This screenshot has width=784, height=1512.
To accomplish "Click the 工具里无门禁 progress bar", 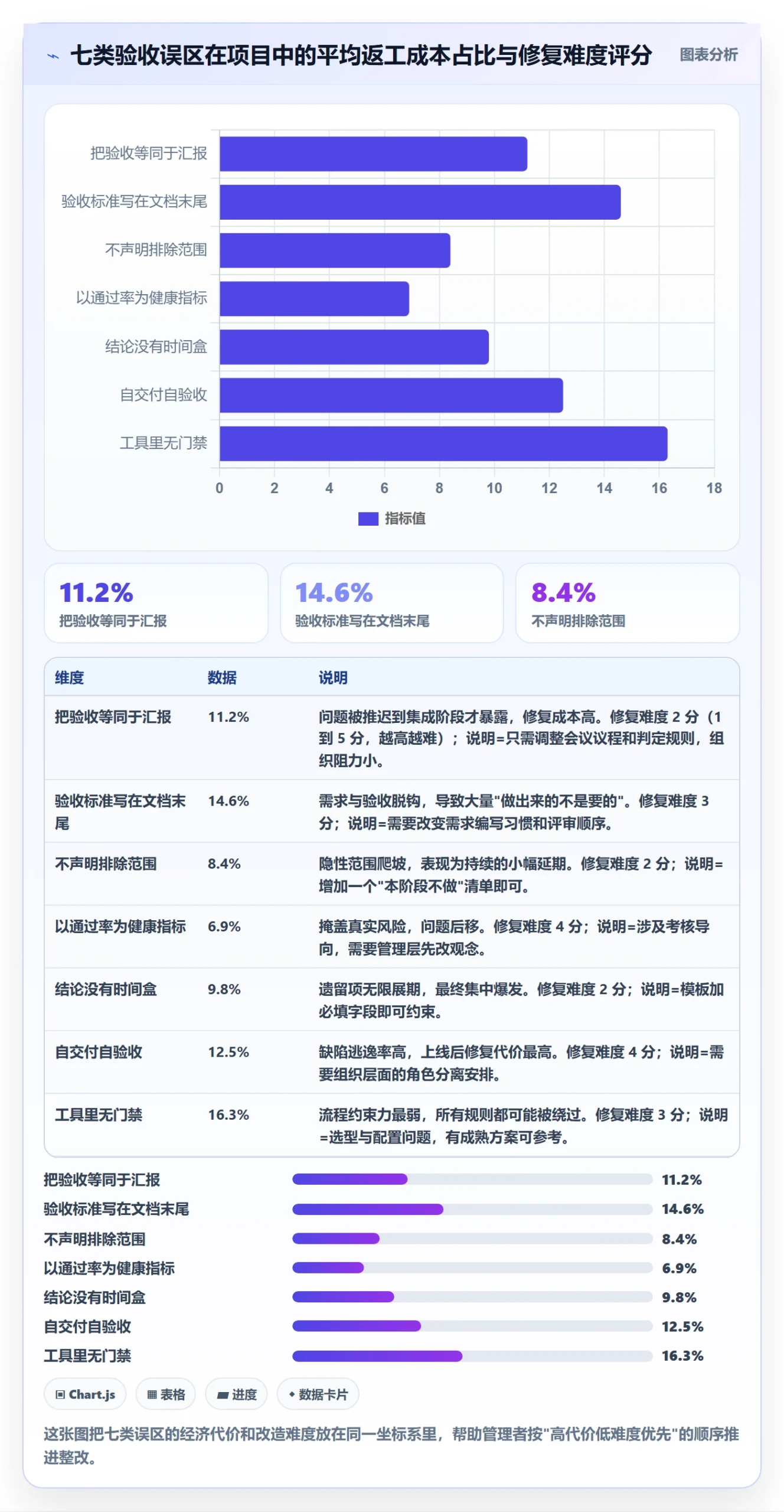I will click(x=472, y=1355).
